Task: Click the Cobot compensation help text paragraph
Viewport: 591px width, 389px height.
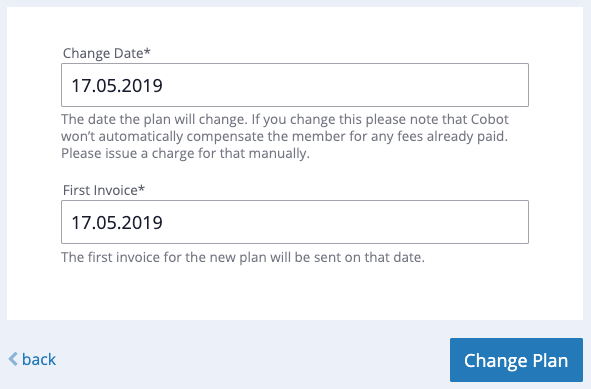Action: pos(285,136)
